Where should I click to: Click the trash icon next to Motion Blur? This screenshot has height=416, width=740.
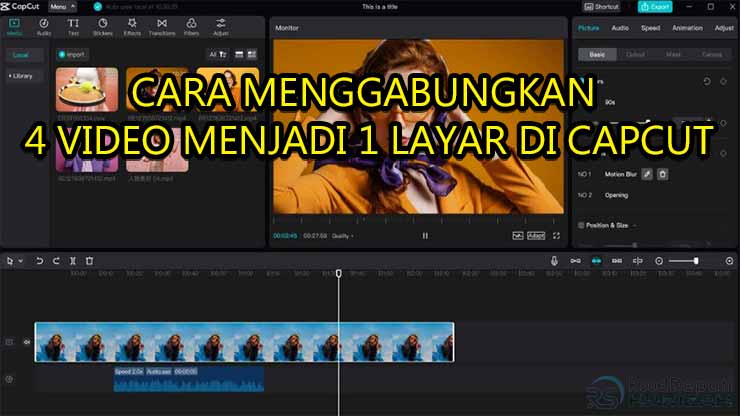pos(663,174)
